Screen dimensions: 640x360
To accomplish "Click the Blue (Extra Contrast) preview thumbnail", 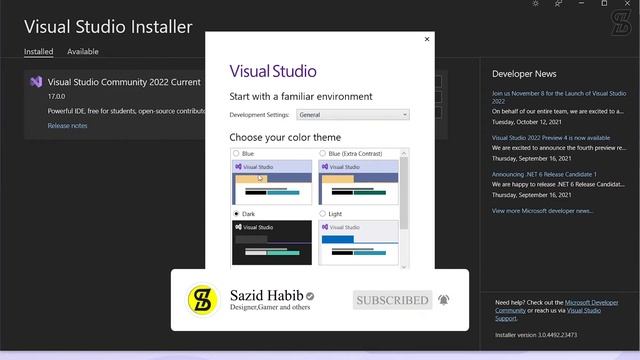I will pyautogui.click(x=358, y=182).
